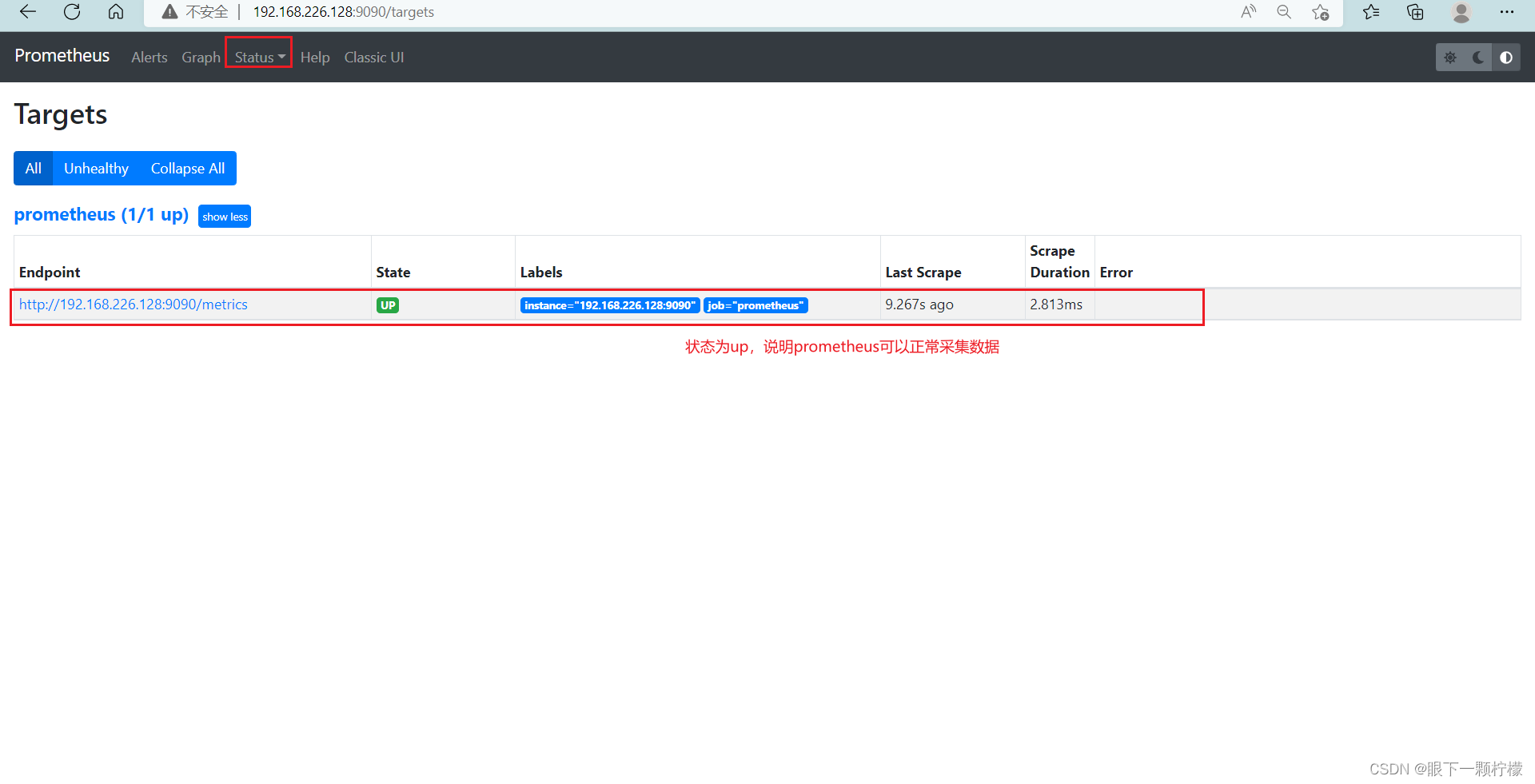Switch to light theme sun icon
Screen dimensions: 1535x784
pos(1450,58)
